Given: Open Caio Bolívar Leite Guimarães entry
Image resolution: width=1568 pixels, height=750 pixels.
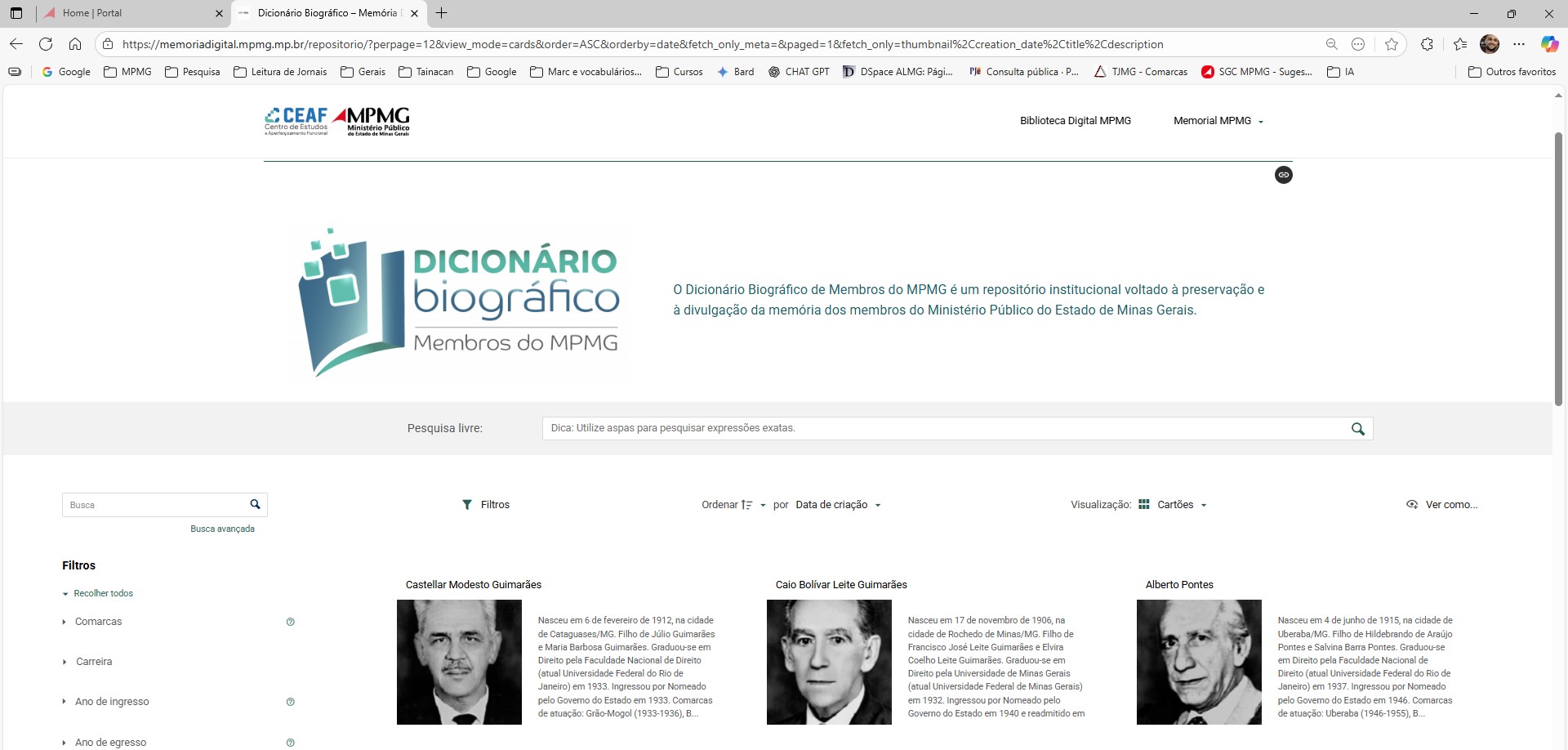Looking at the screenshot, I should [841, 585].
